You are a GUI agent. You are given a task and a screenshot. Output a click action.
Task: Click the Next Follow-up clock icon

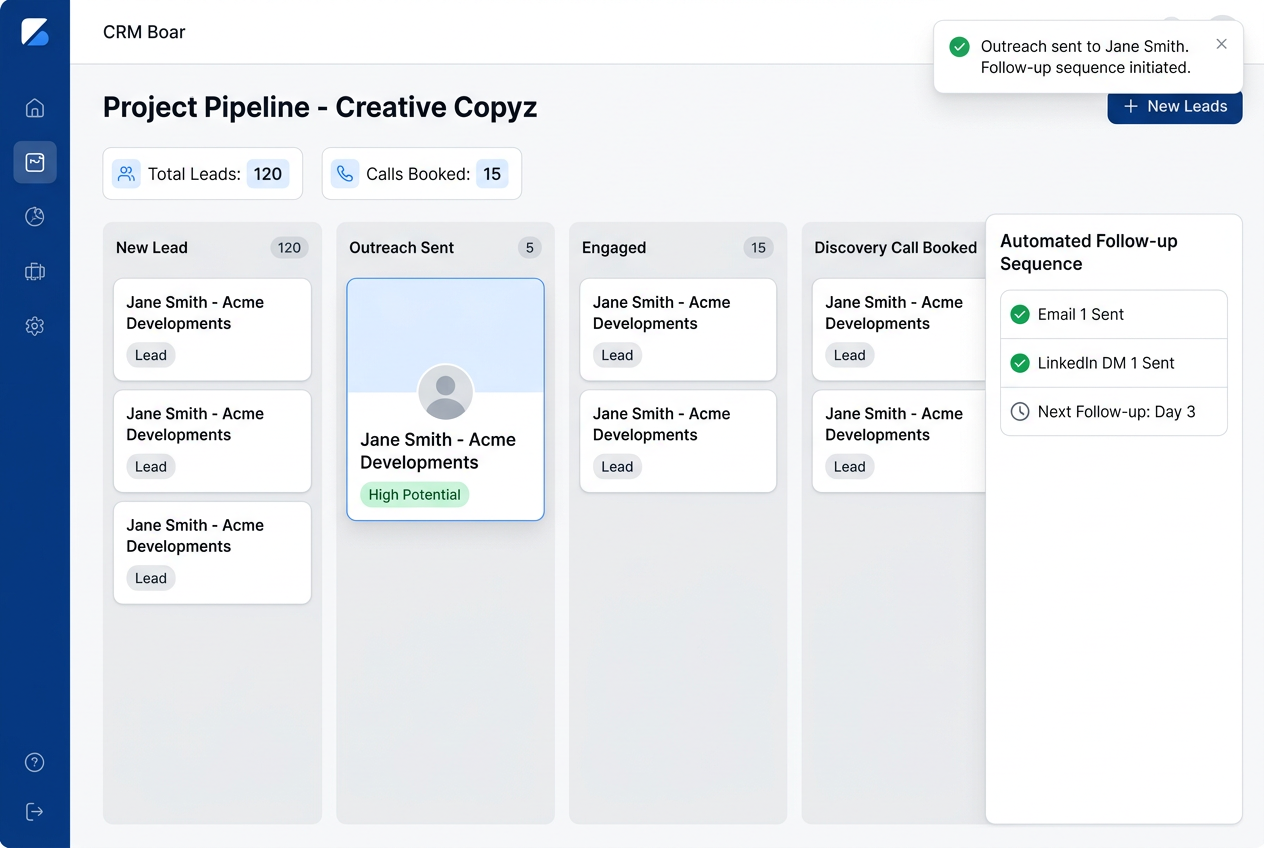(1020, 411)
